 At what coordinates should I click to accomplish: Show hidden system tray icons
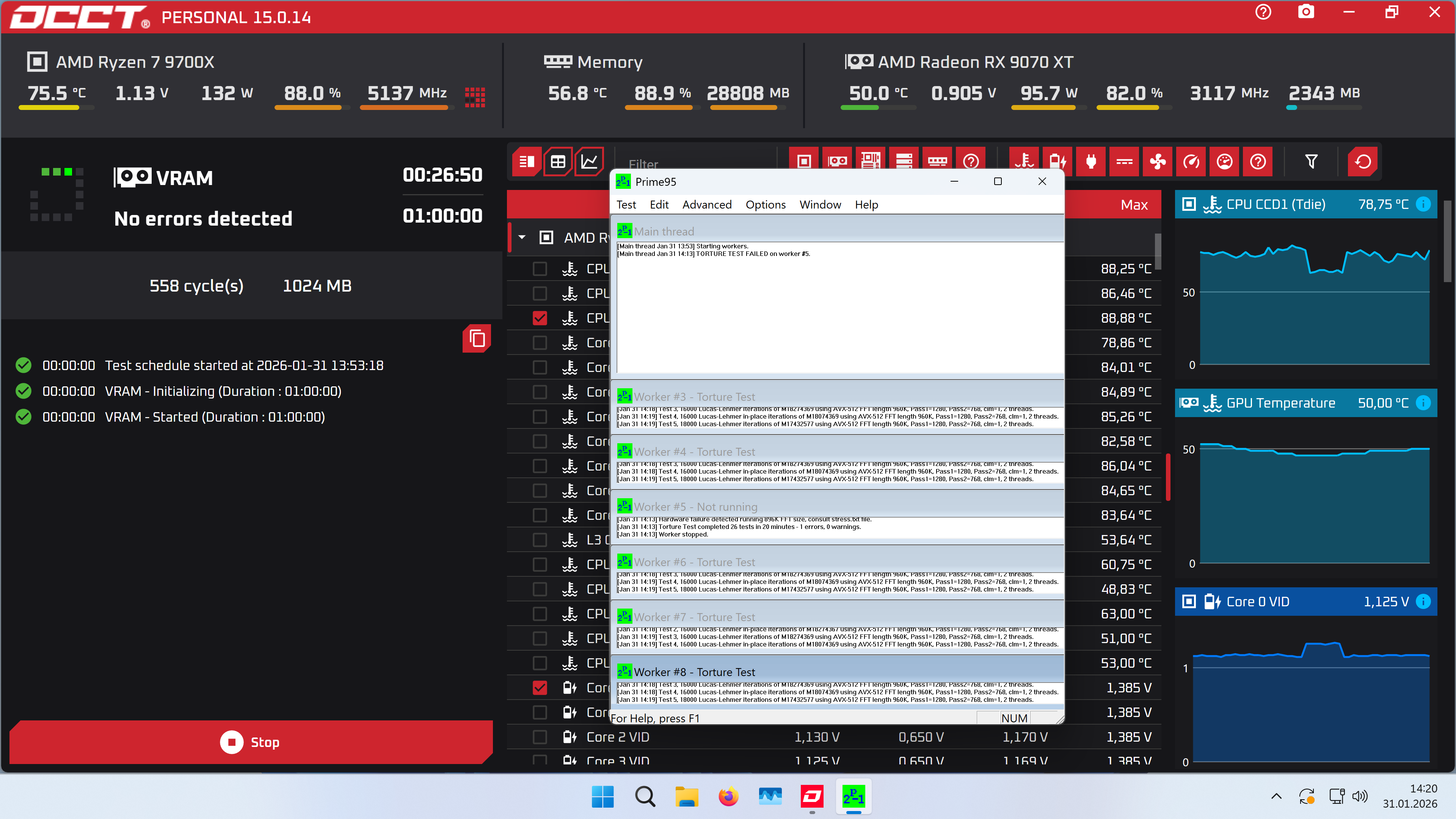1276,796
